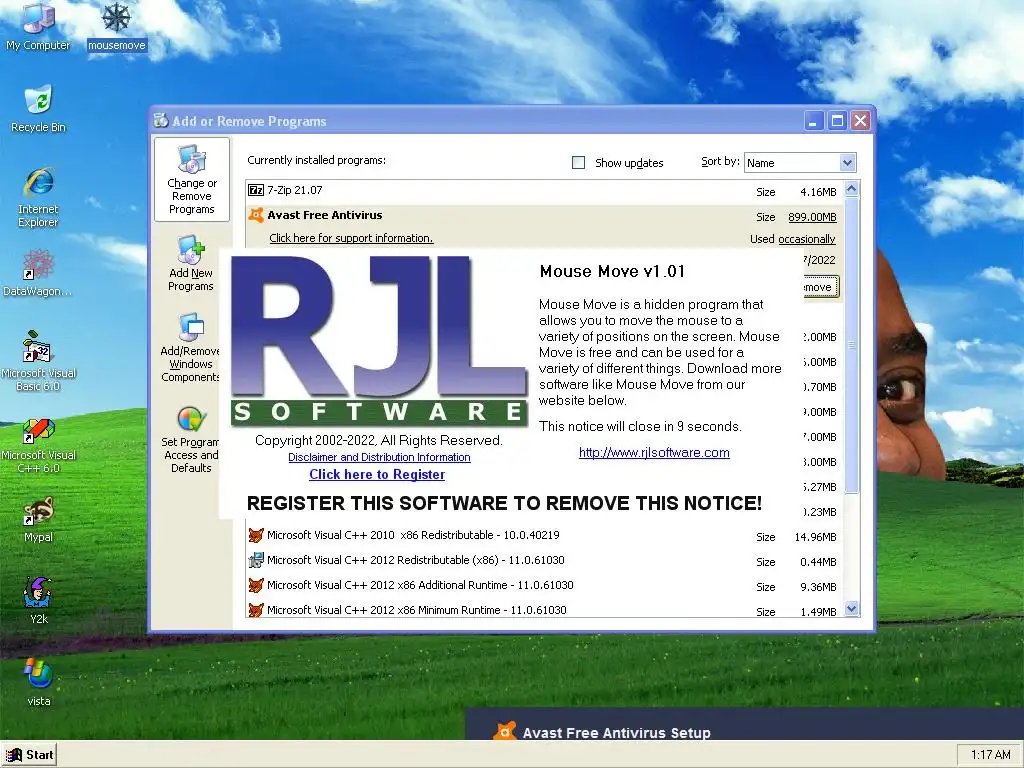Open Click here for support information link
Screen dimensions: 1024x768
pyautogui.click(x=351, y=238)
